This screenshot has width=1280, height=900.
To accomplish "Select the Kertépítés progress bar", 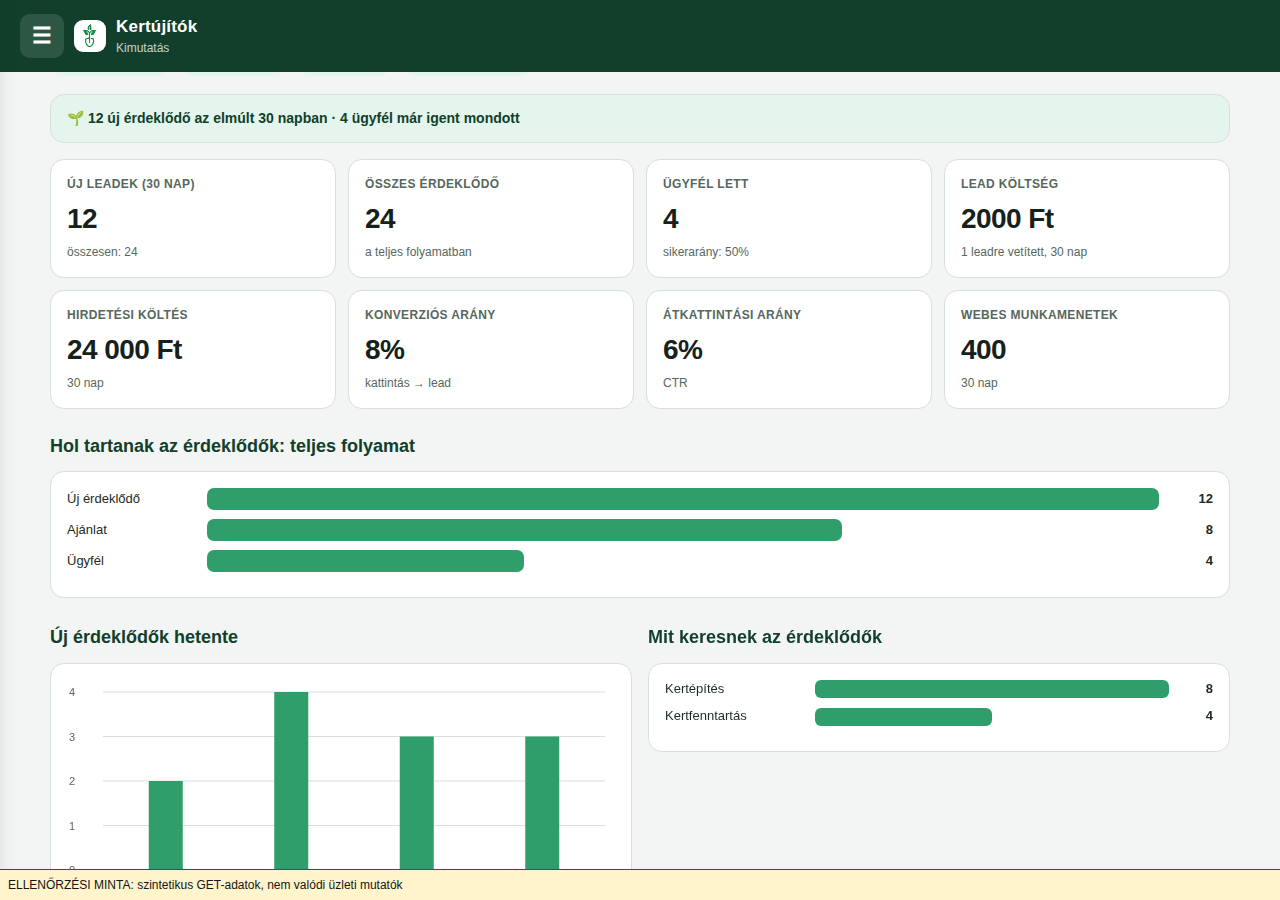I will click(992, 689).
